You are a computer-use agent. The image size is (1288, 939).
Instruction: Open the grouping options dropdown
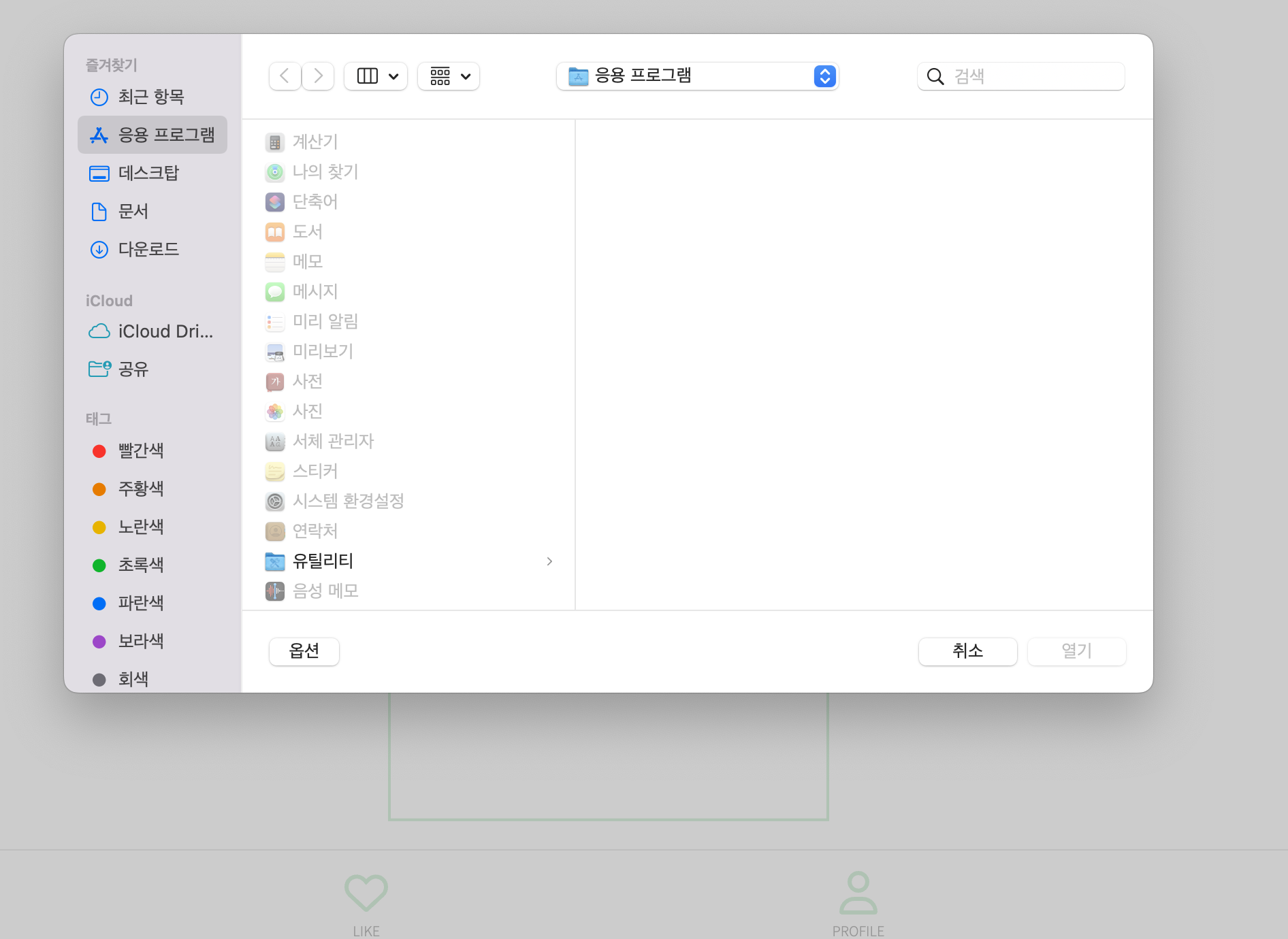(449, 76)
